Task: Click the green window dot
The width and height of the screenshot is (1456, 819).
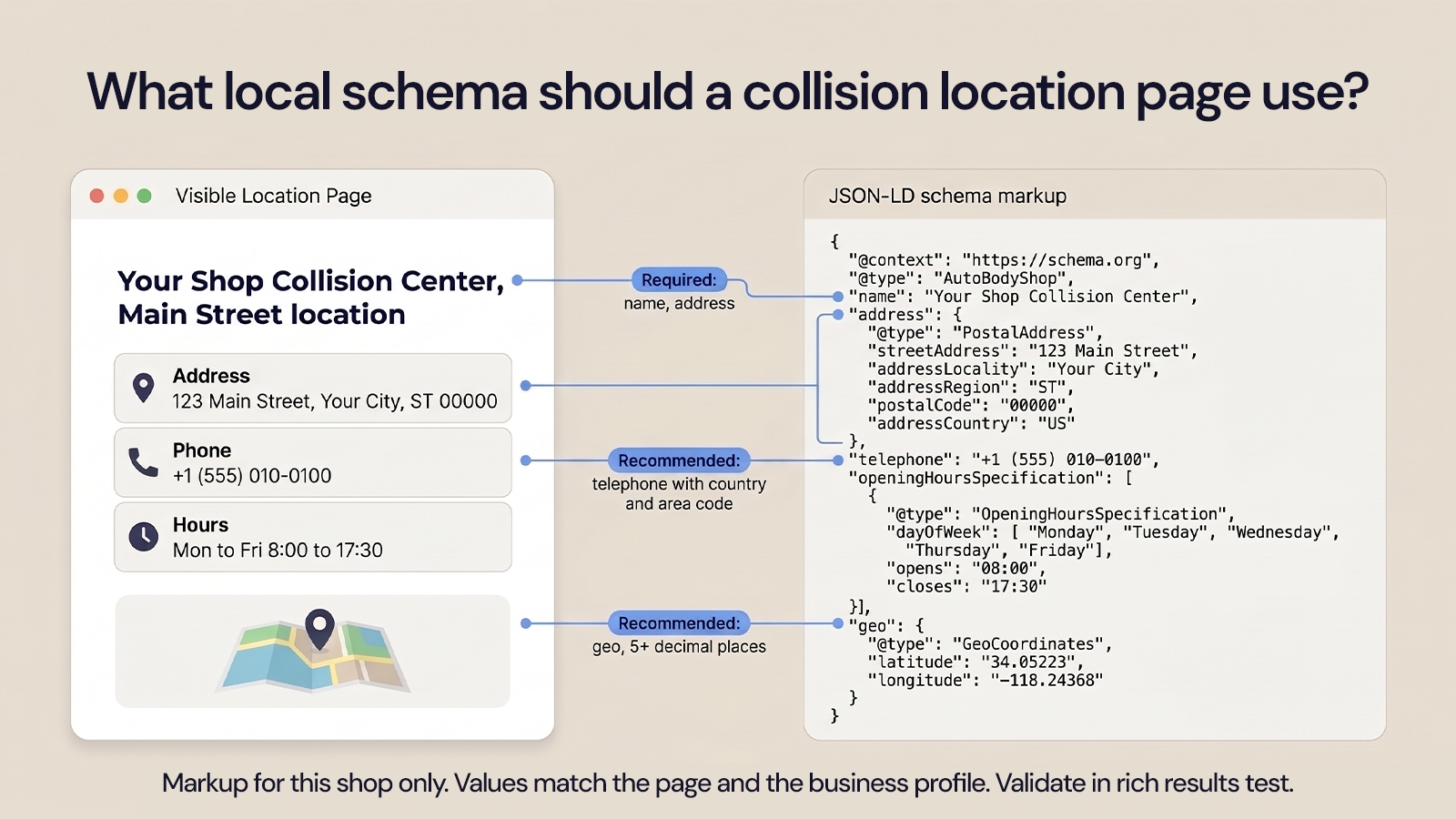Action: [x=144, y=196]
